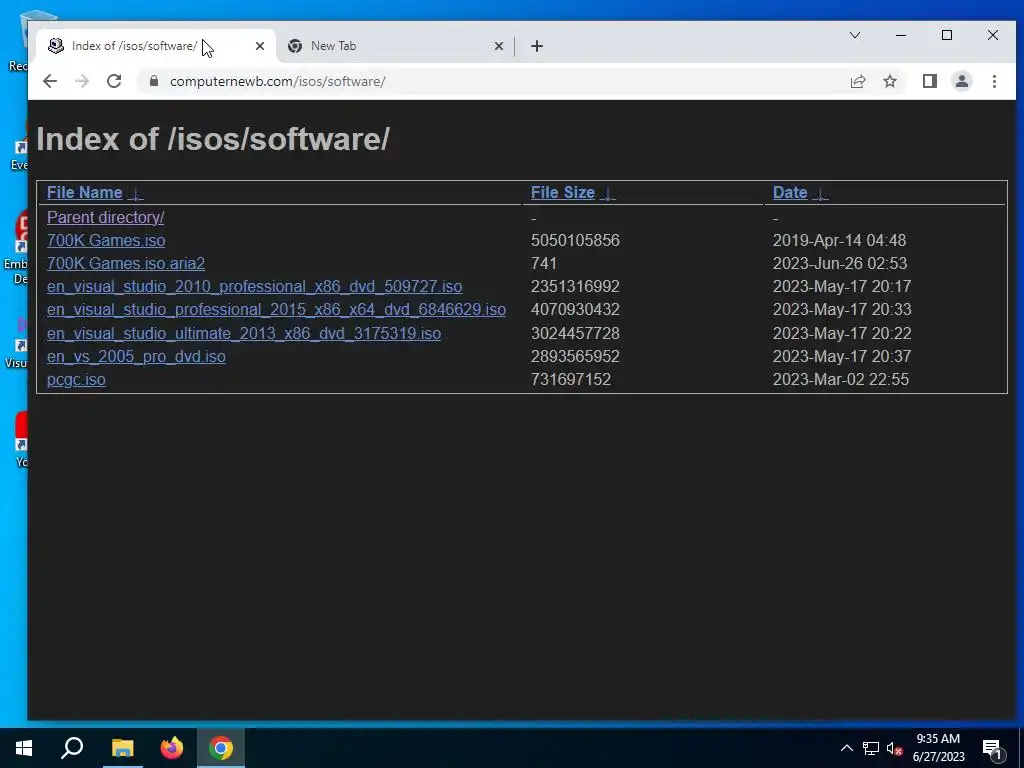Open the Windows Start menu
1024x768 pixels.
[24, 748]
